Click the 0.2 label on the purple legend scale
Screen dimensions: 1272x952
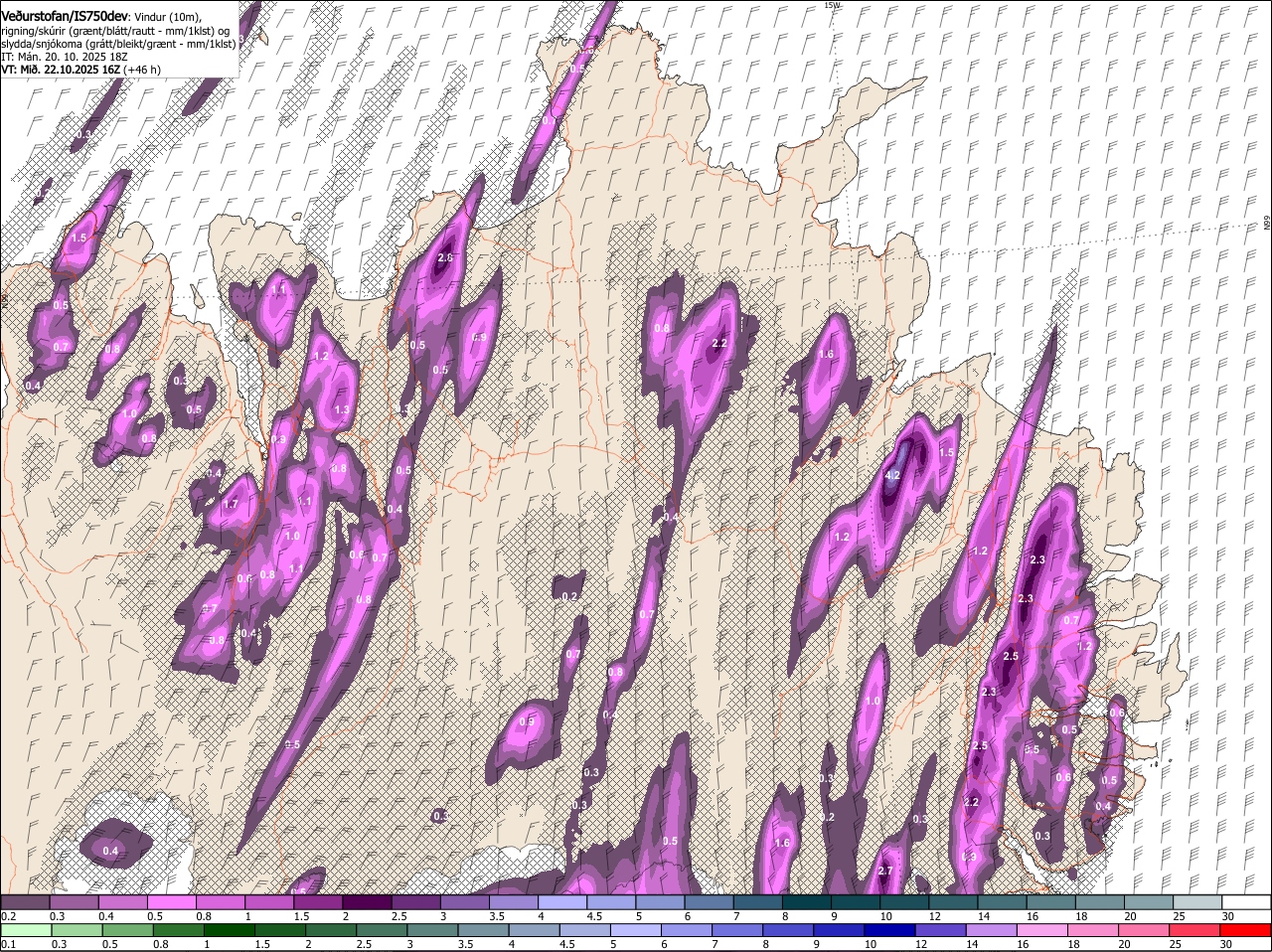tap(8, 916)
